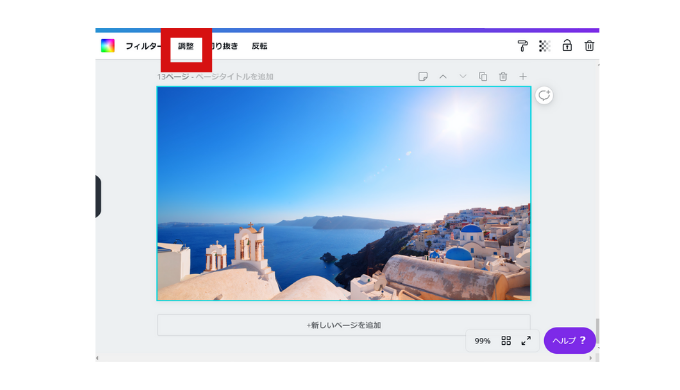
Task: Click the comment refresh bubble beside image
Action: coord(544,95)
